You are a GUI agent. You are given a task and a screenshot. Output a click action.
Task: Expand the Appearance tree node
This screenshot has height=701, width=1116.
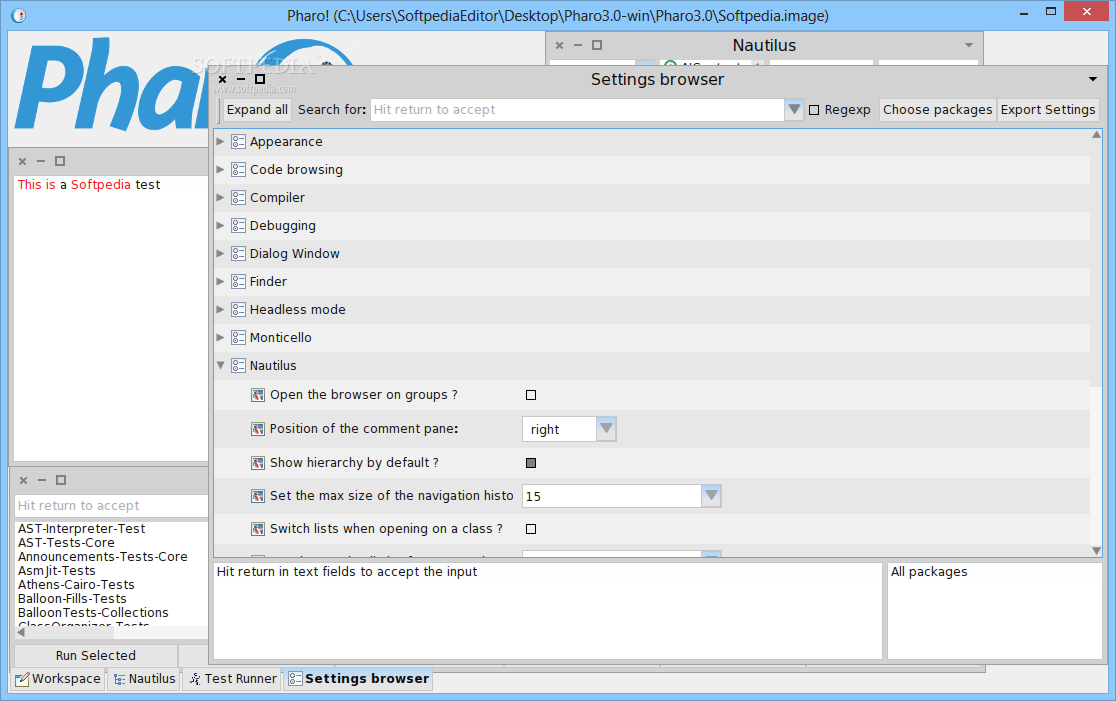click(221, 142)
